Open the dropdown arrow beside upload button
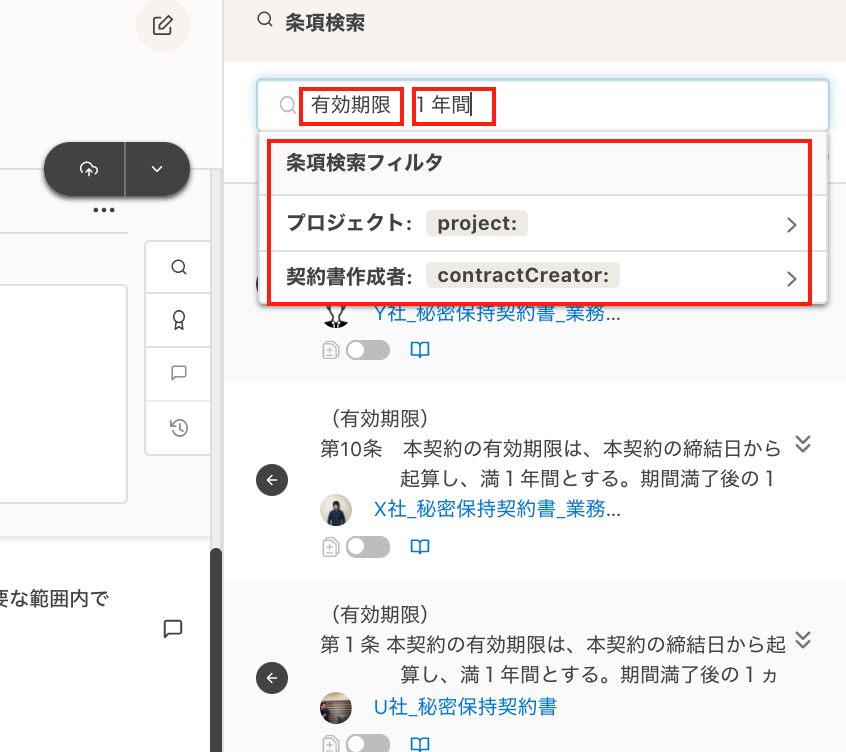The width and height of the screenshot is (846, 752). point(157,169)
